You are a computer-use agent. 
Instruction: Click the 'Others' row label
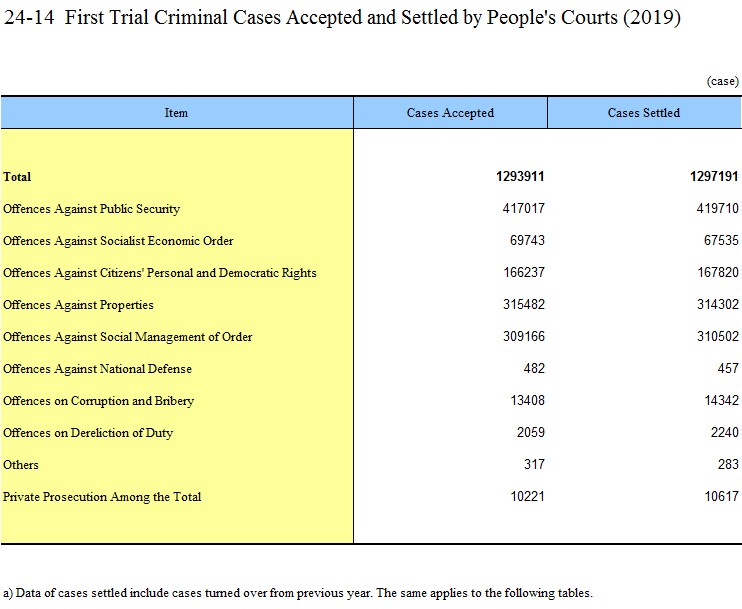tap(21, 465)
